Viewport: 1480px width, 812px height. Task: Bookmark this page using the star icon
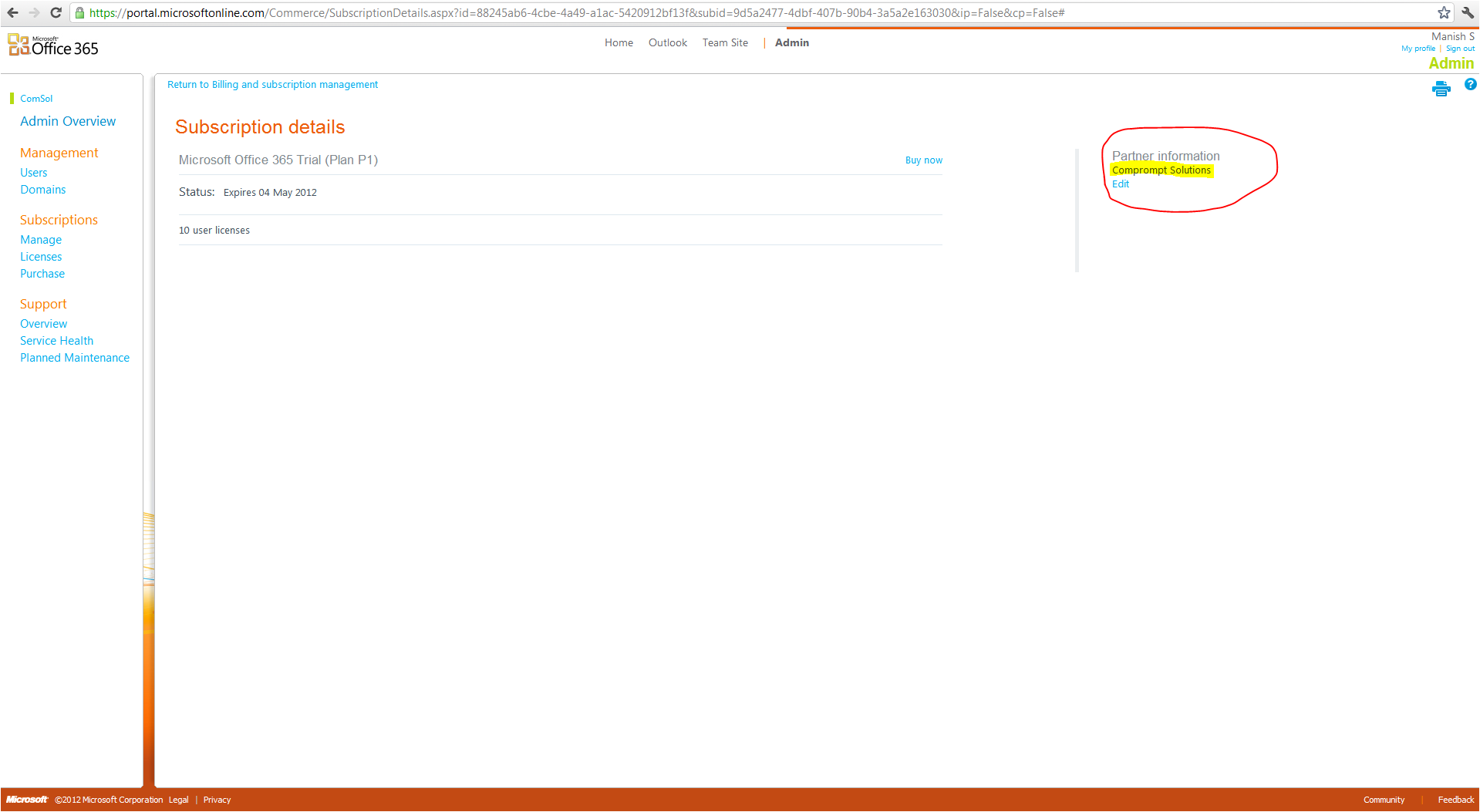[x=1444, y=12]
